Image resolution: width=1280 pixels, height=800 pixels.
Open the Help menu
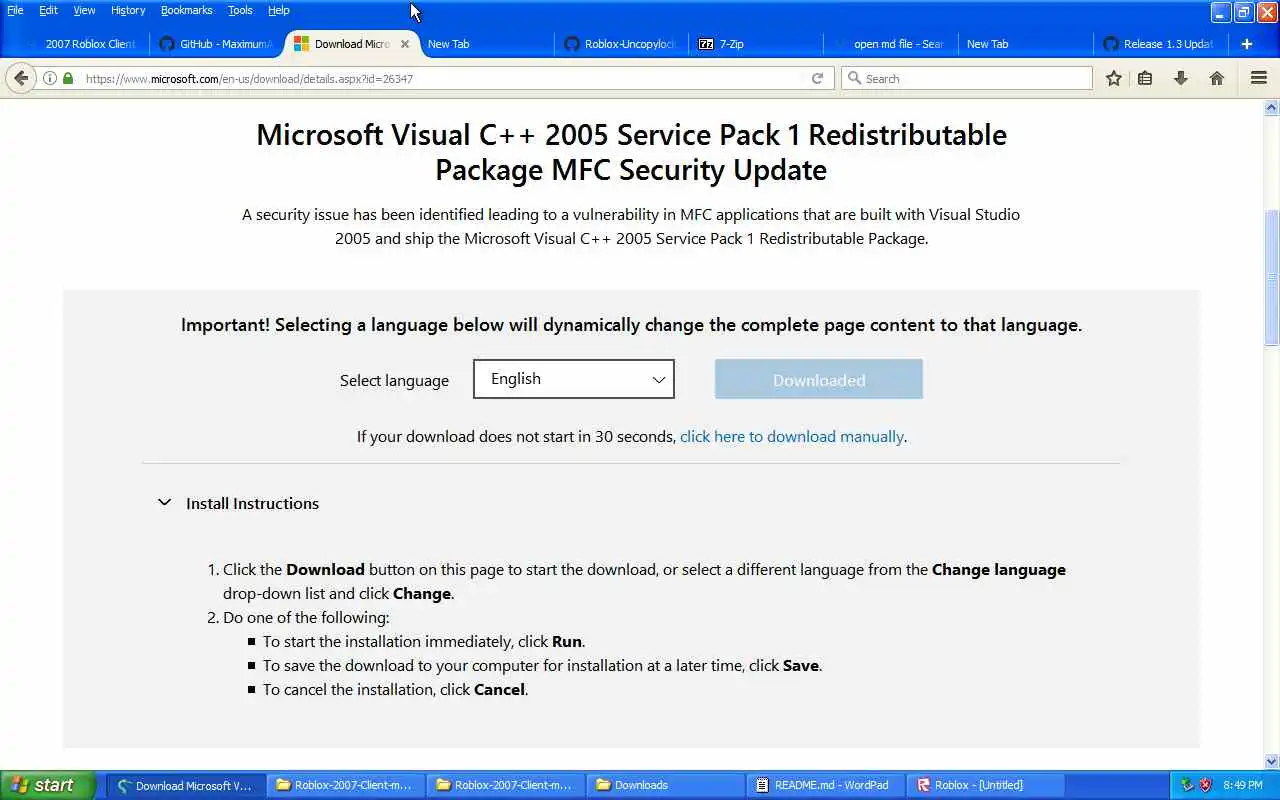[x=279, y=10]
